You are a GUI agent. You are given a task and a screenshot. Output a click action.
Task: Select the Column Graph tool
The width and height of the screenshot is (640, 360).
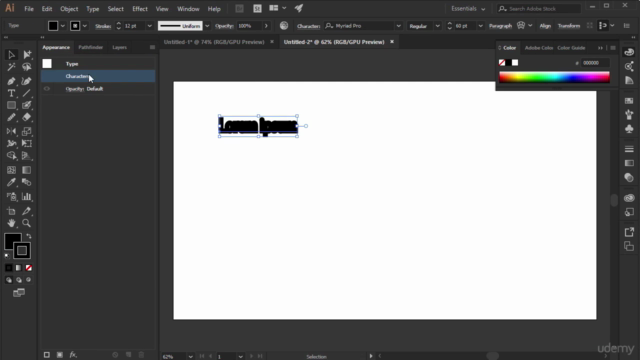click(x=27, y=197)
